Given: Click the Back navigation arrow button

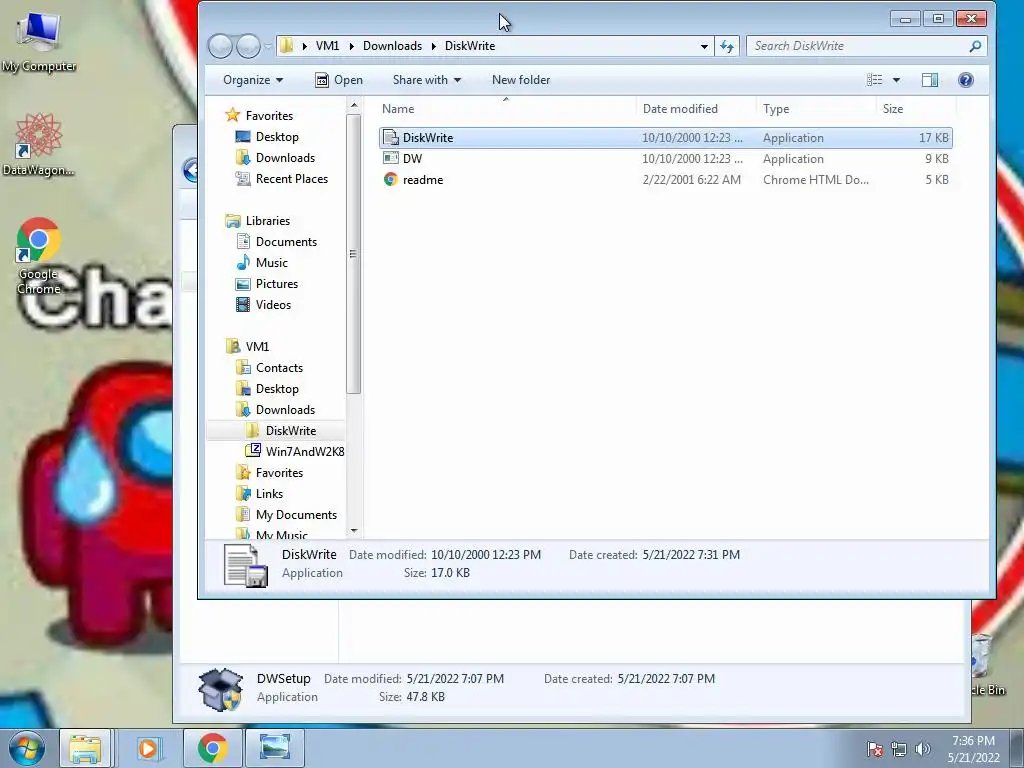Looking at the screenshot, I should tap(220, 46).
